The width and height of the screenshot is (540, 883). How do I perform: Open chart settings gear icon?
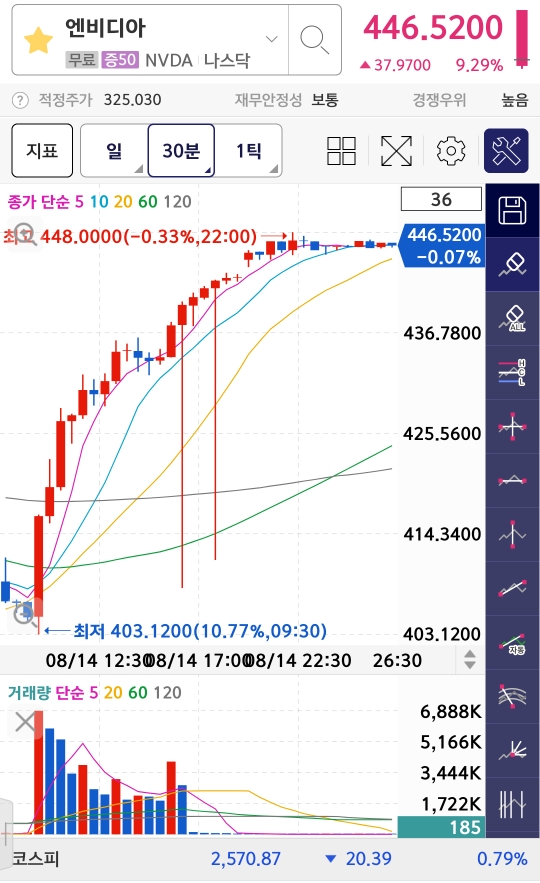(451, 151)
